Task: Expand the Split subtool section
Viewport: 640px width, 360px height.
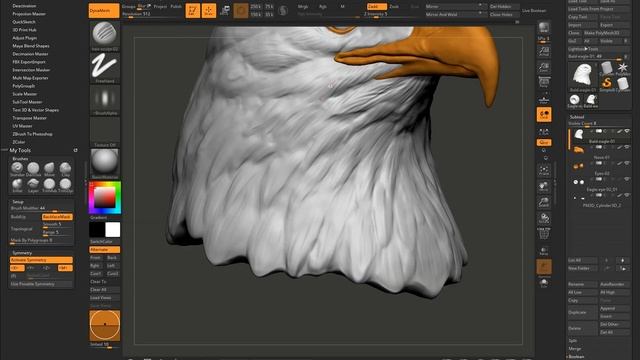Action: (x=573, y=341)
